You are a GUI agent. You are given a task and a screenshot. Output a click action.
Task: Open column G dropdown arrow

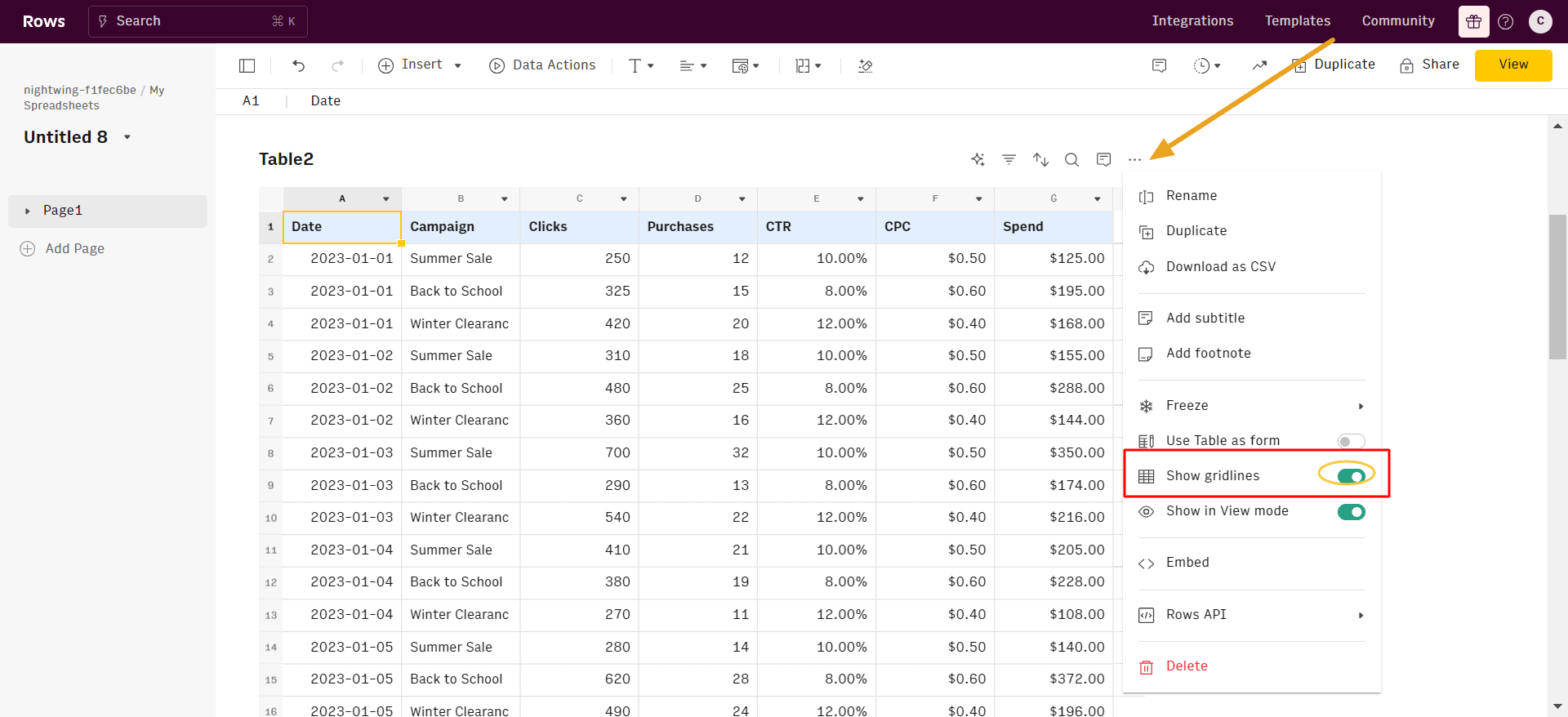click(x=1098, y=199)
